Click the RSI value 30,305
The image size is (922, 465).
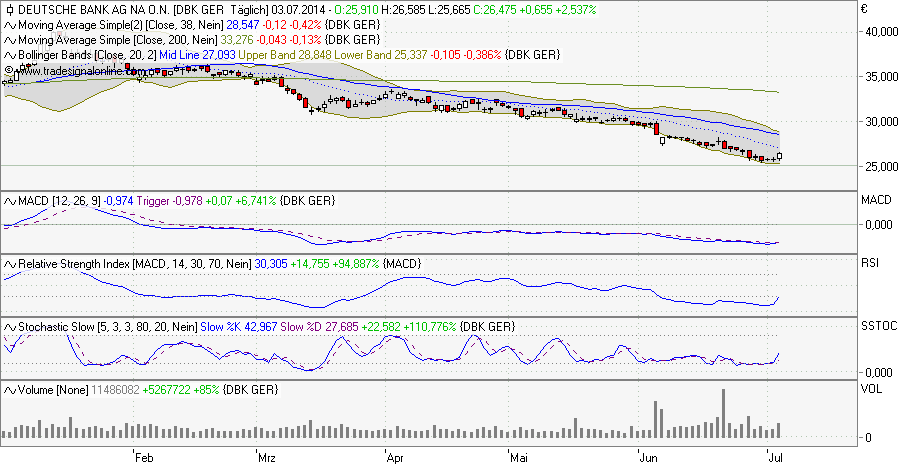[271, 264]
